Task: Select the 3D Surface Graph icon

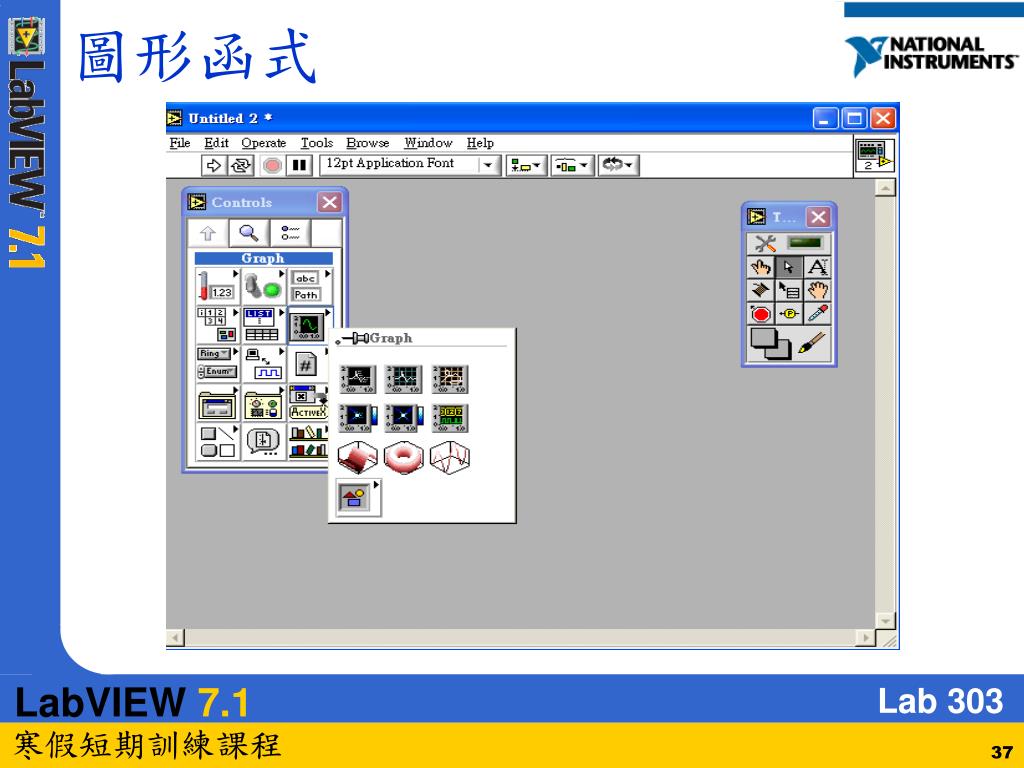Action: pyautogui.click(x=358, y=457)
